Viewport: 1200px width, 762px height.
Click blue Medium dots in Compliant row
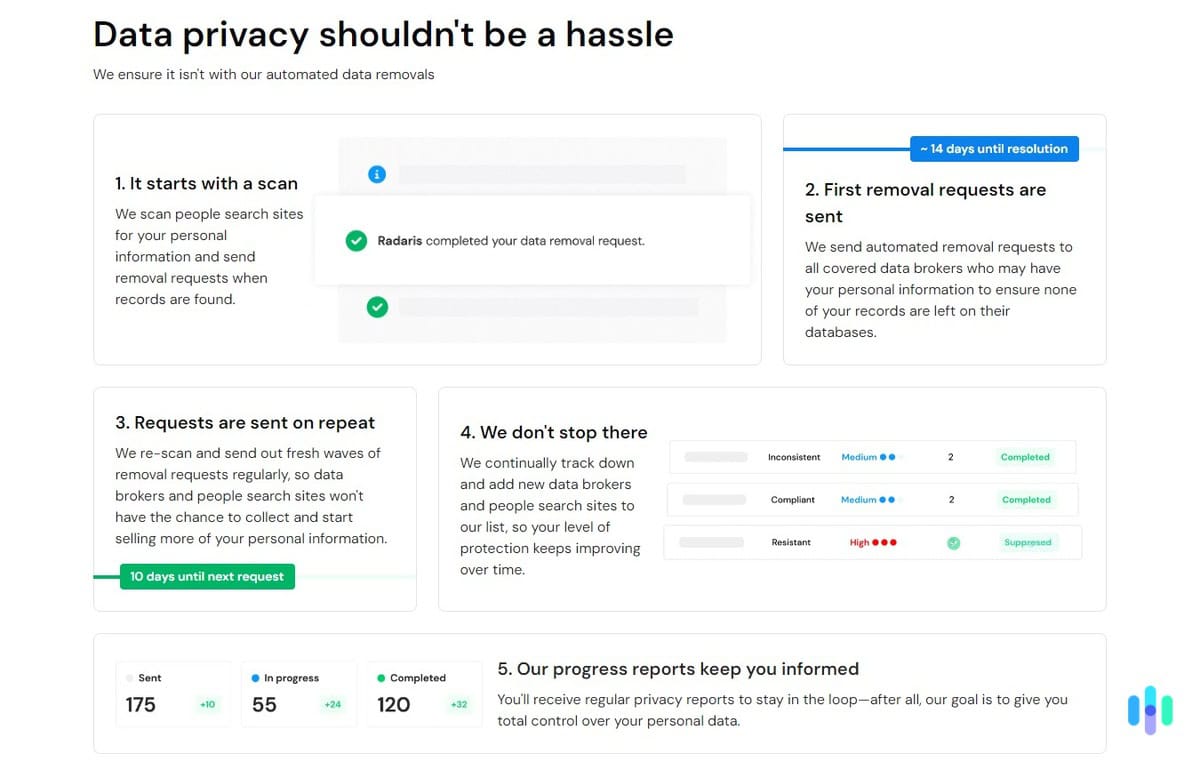pyautogui.click(x=887, y=500)
